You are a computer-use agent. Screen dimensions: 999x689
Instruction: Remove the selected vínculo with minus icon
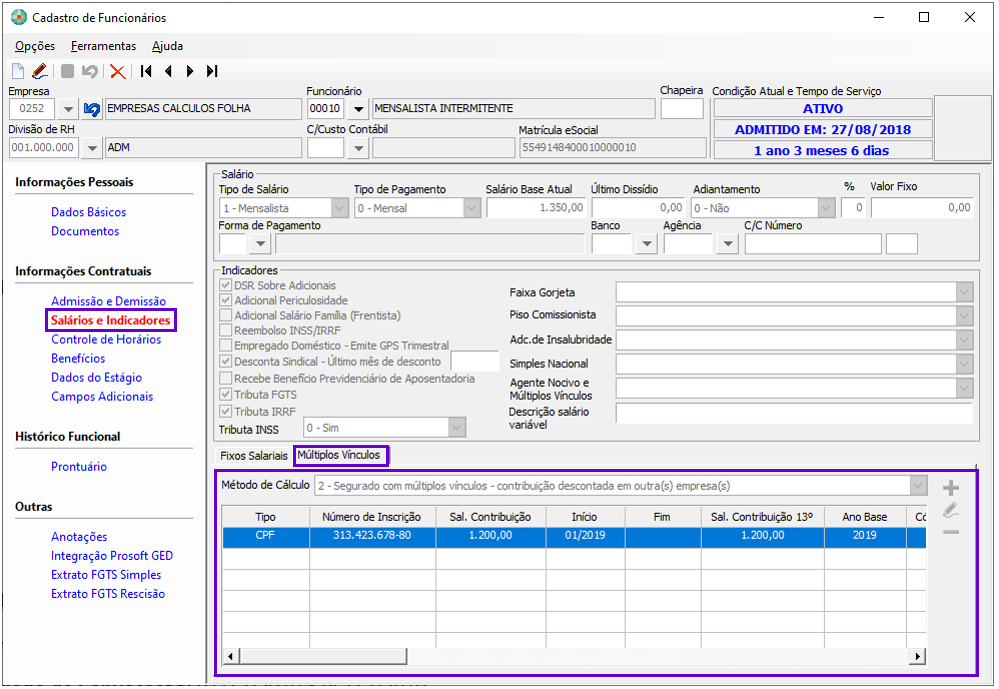951,532
